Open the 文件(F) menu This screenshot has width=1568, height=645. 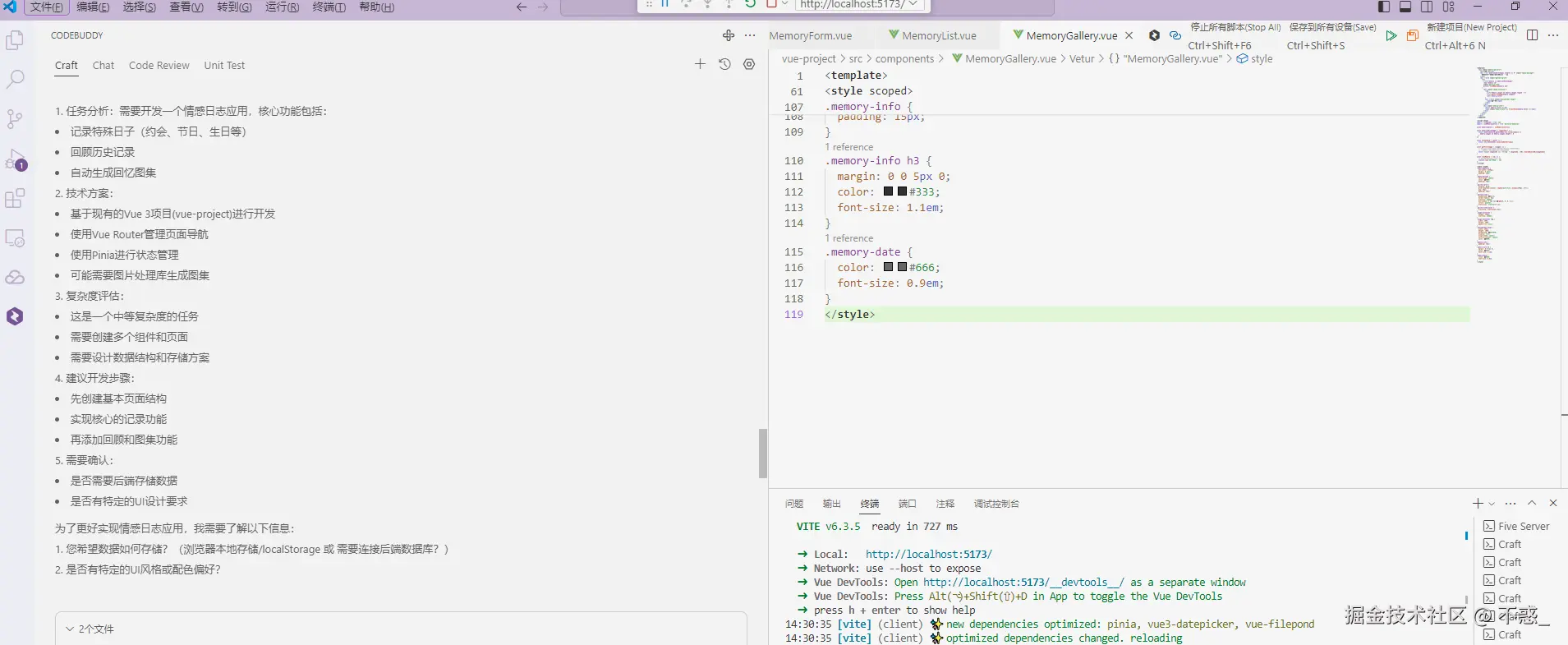(47, 7)
